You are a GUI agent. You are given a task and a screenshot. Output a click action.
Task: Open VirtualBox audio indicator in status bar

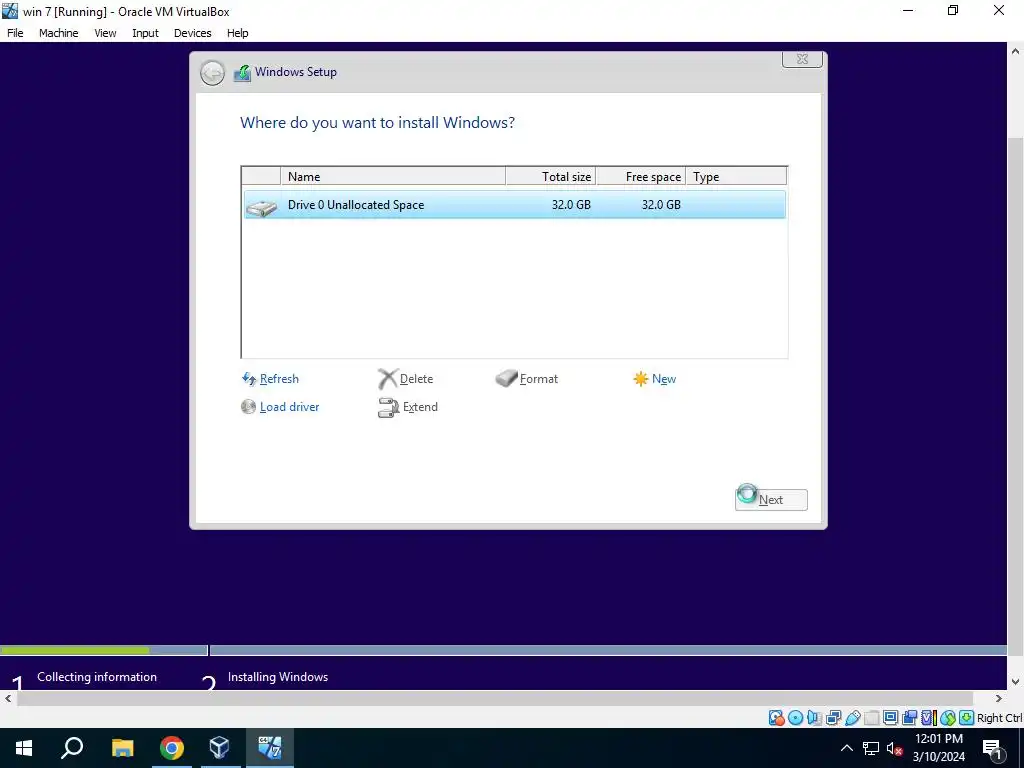[814, 718]
